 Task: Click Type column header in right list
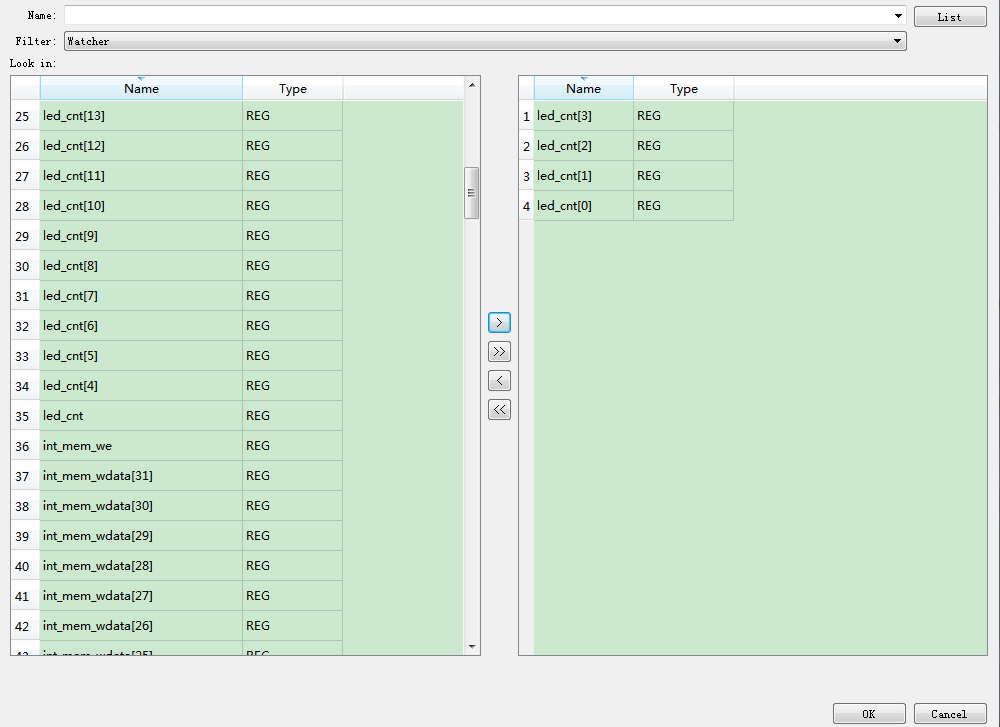tap(684, 89)
